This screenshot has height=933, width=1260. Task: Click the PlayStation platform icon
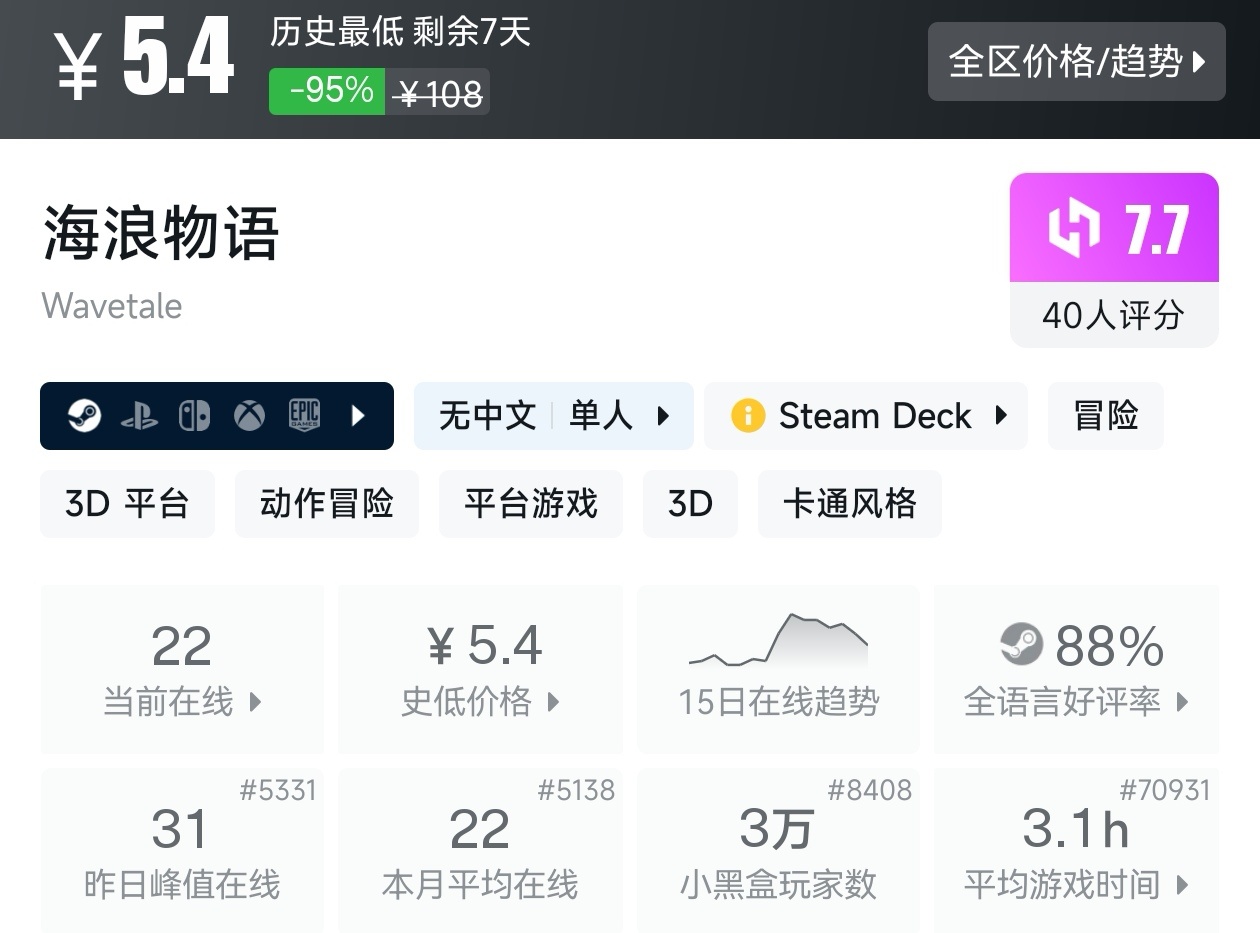[139, 416]
